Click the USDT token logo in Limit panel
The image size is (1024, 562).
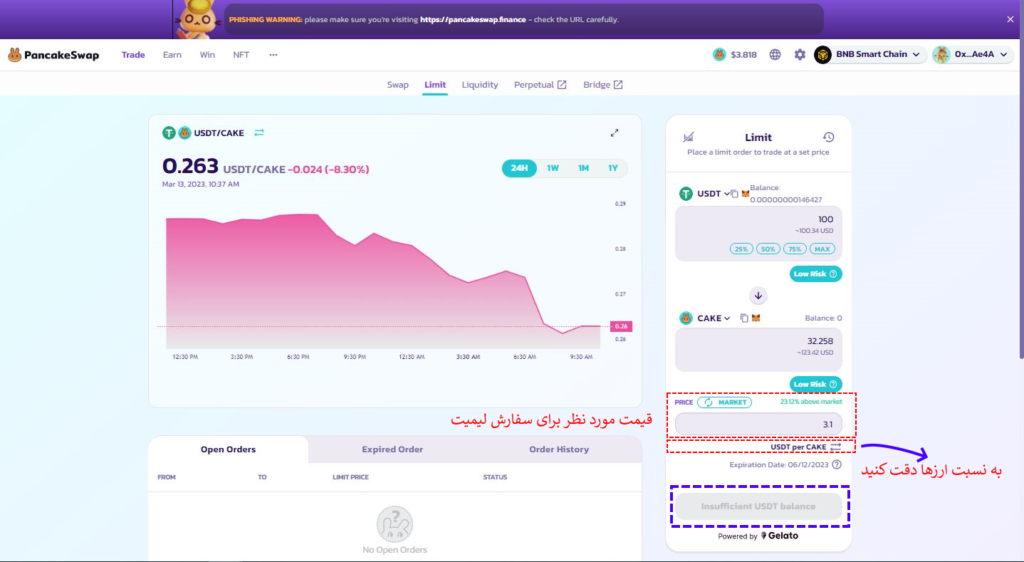pos(686,194)
